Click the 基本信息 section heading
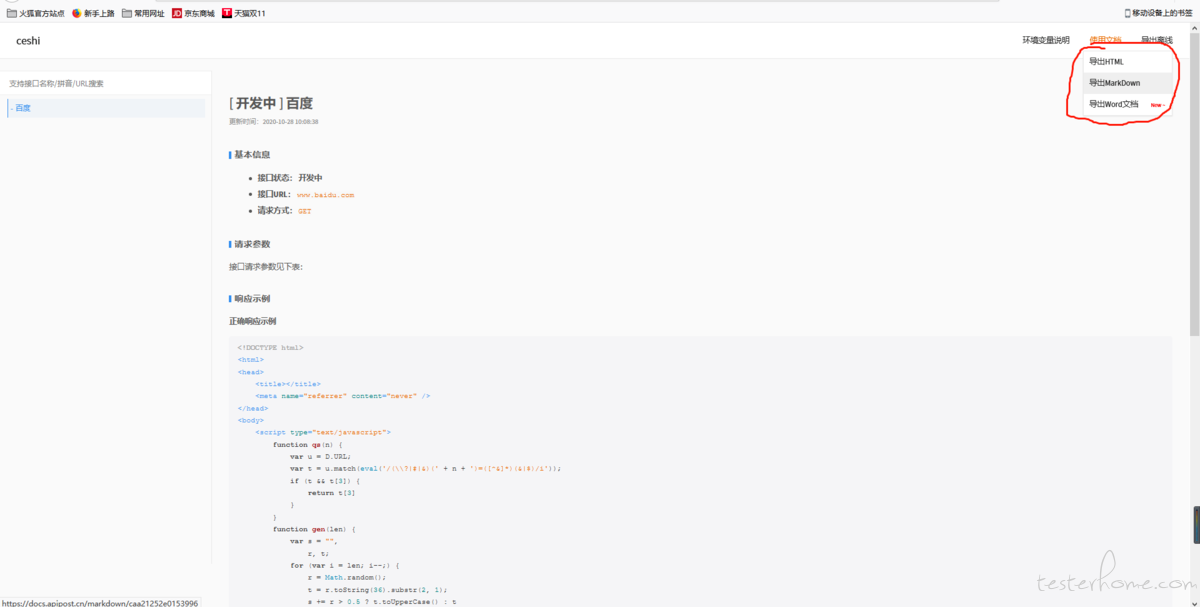Viewport: 1200px width, 607px height. (x=251, y=155)
